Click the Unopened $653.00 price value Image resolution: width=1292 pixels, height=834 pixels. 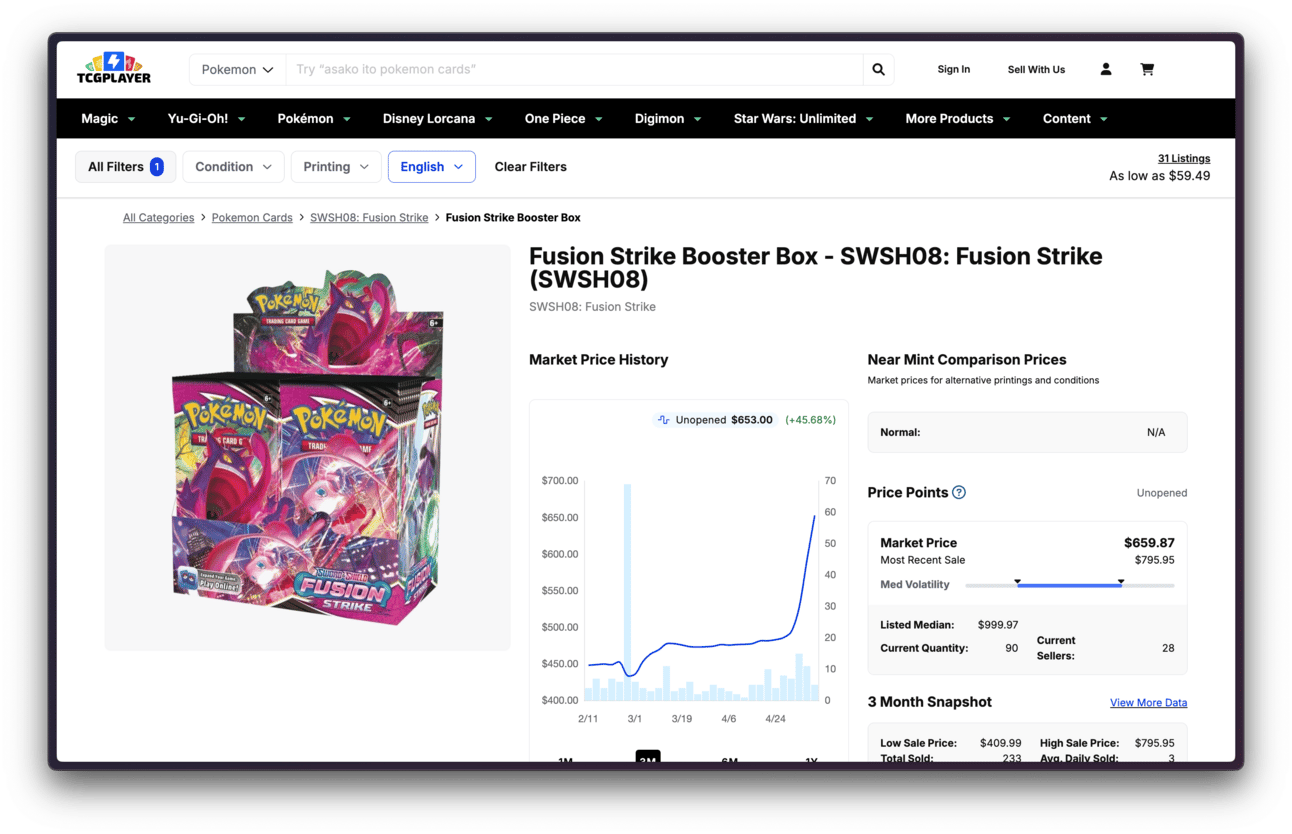pos(752,420)
